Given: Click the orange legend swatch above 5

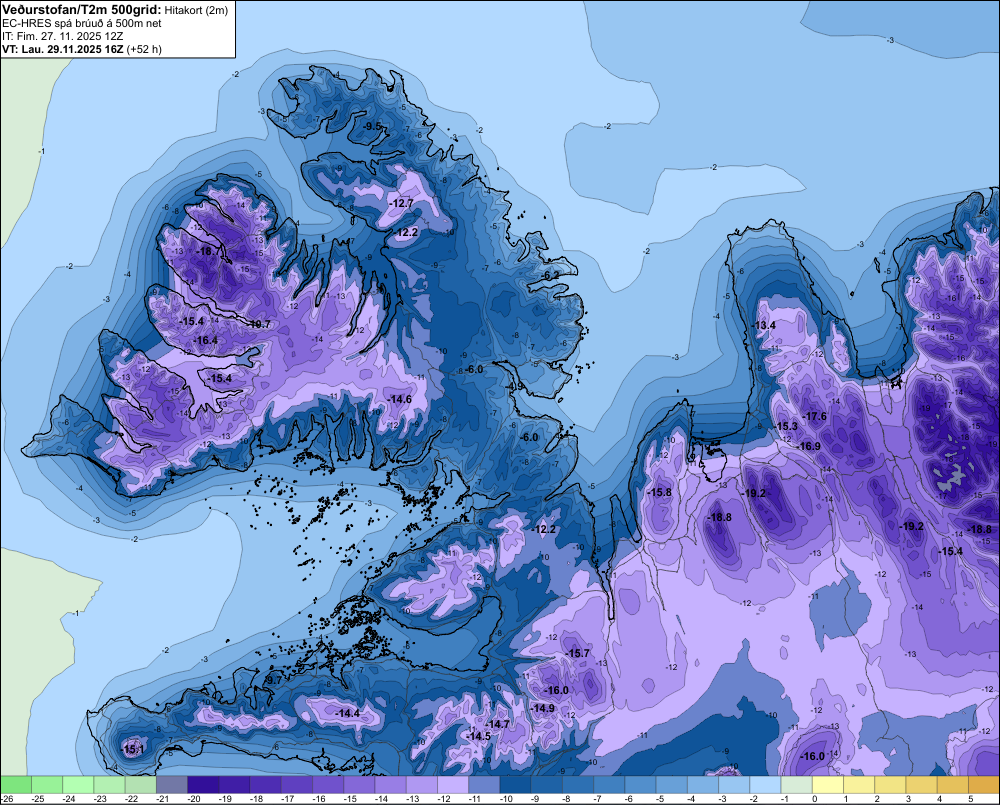Looking at the screenshot, I should (984, 785).
